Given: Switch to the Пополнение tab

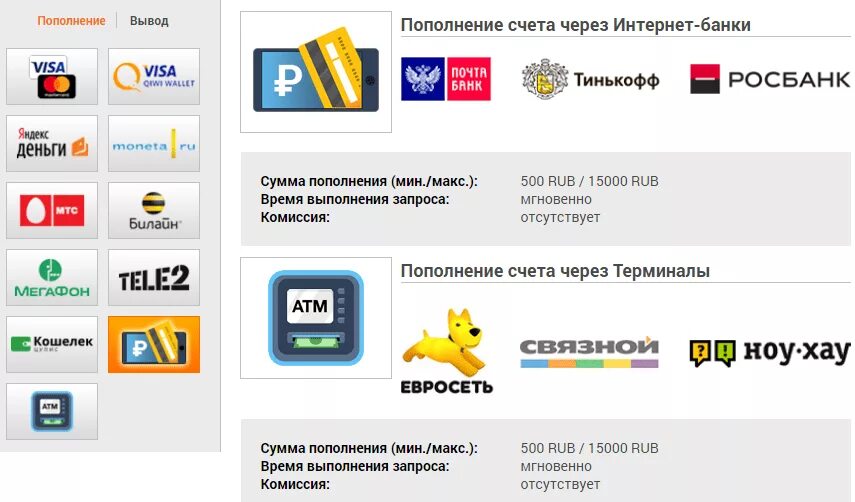Looking at the screenshot, I should click(71, 21).
